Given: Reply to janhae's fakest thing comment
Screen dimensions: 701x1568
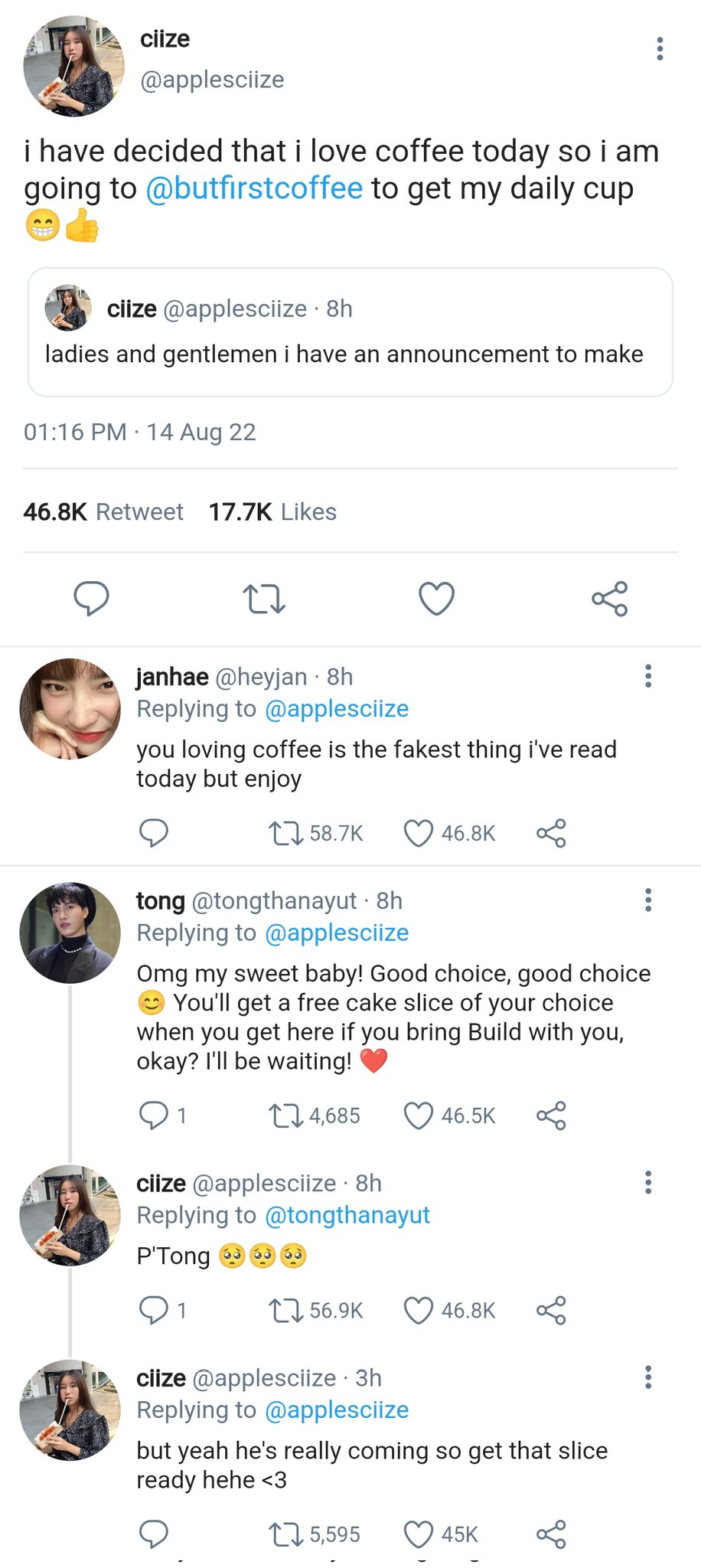Looking at the screenshot, I should pos(154,833).
